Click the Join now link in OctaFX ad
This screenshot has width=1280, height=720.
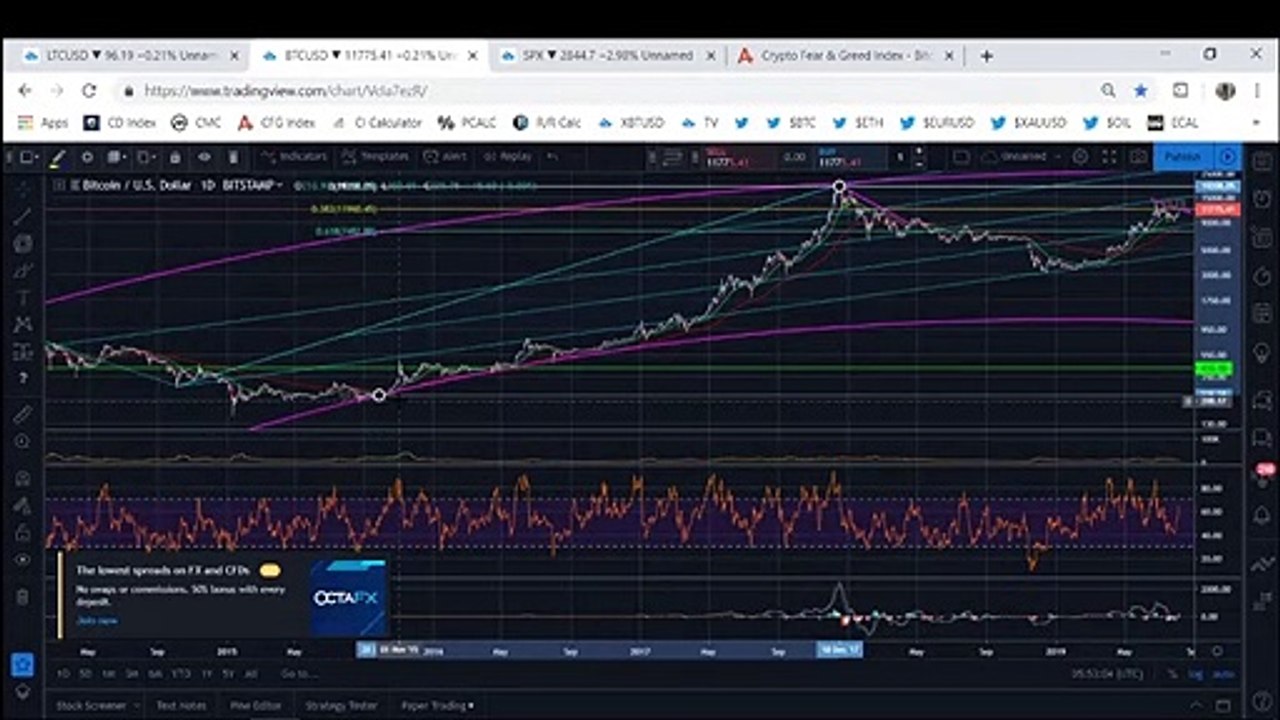97,621
